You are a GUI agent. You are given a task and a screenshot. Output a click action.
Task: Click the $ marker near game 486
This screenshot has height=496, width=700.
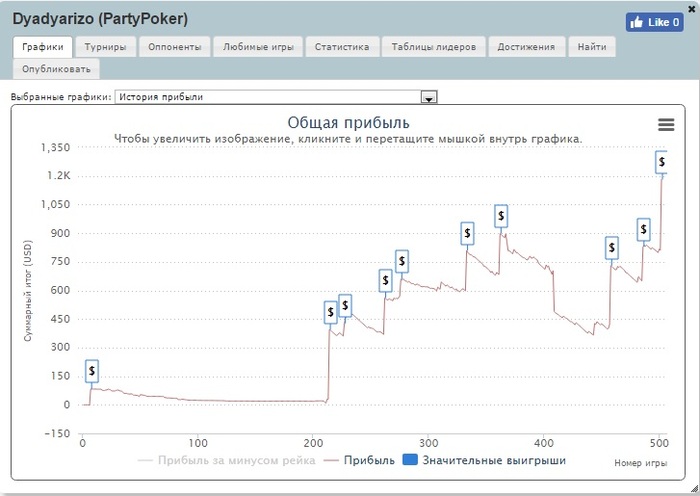coord(643,229)
